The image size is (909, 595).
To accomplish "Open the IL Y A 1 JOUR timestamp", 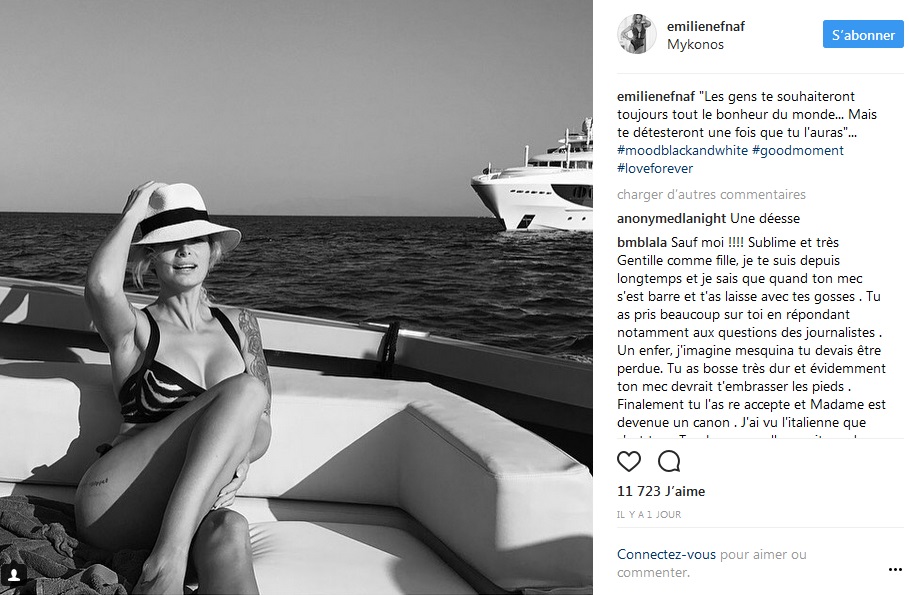I will 649,514.
